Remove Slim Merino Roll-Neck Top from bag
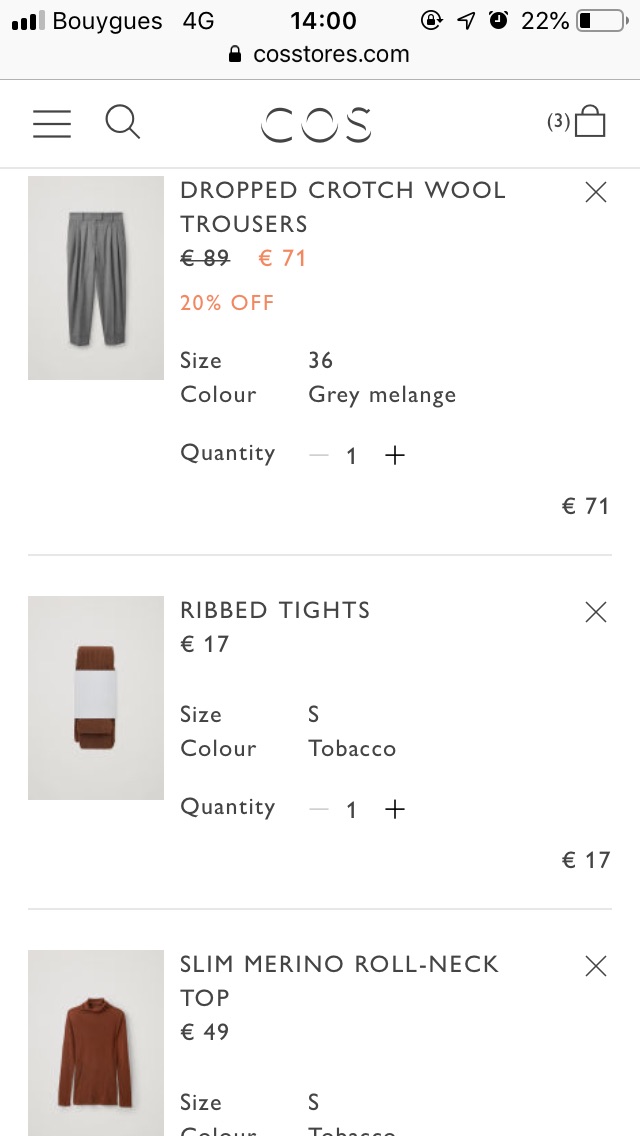The width and height of the screenshot is (640, 1136). 596,966
